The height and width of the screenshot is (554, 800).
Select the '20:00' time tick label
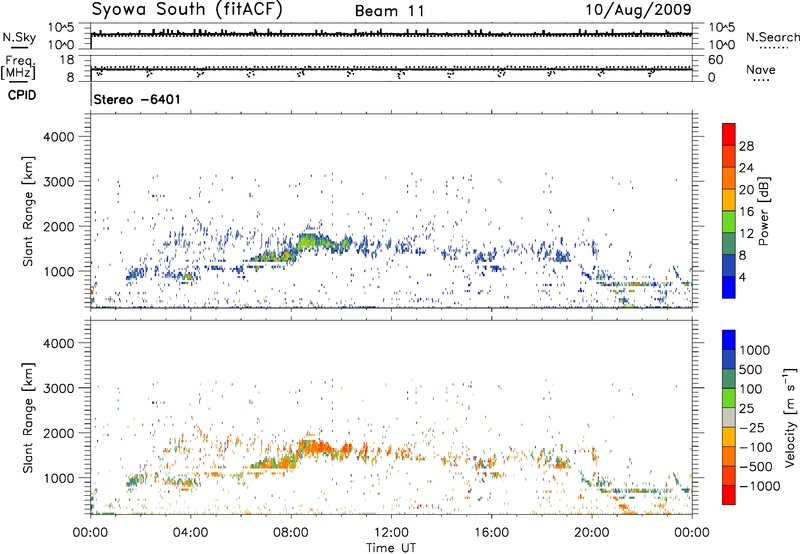[591, 533]
